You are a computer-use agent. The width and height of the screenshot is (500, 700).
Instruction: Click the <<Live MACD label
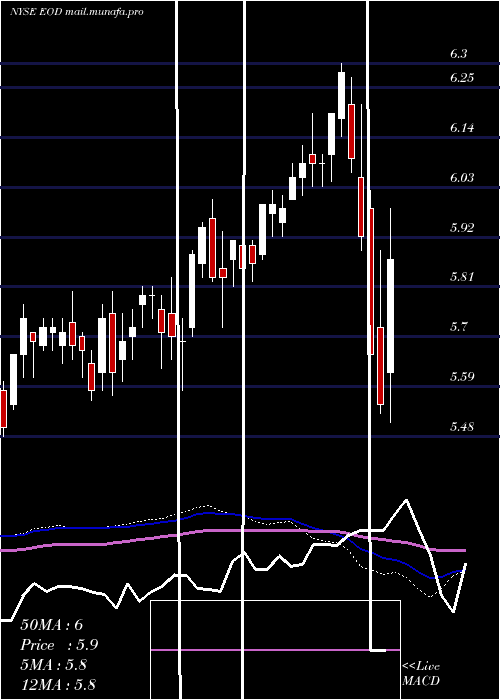click(421, 673)
